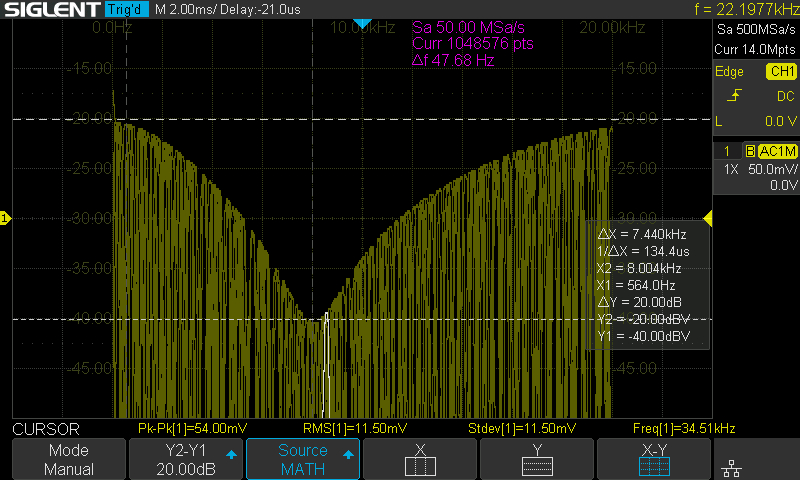Click the SIGLENT logo

tap(50, 10)
